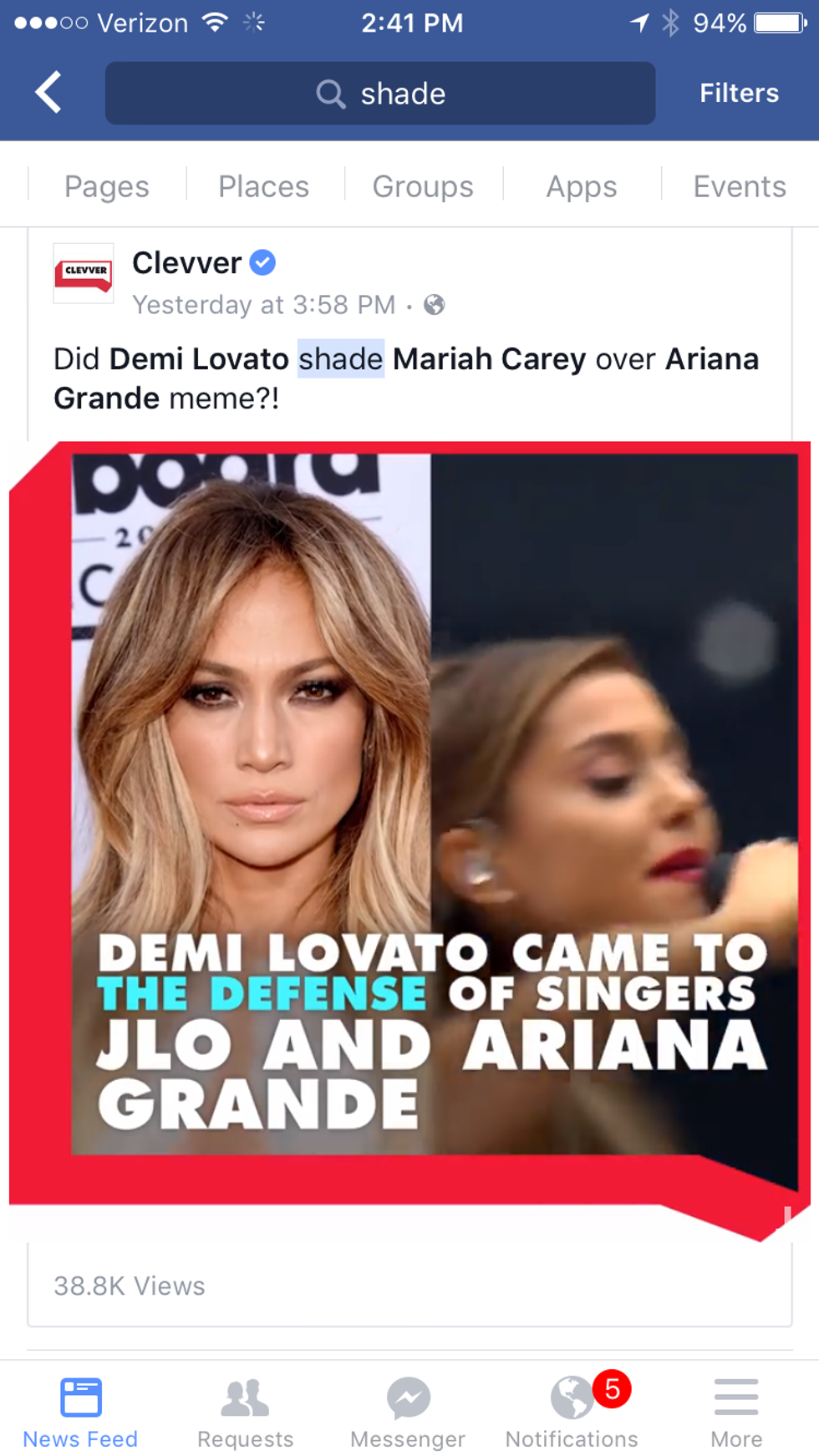Screen dimensions: 819x1456
Task: Open the More hamburger menu
Action: click(x=736, y=1398)
